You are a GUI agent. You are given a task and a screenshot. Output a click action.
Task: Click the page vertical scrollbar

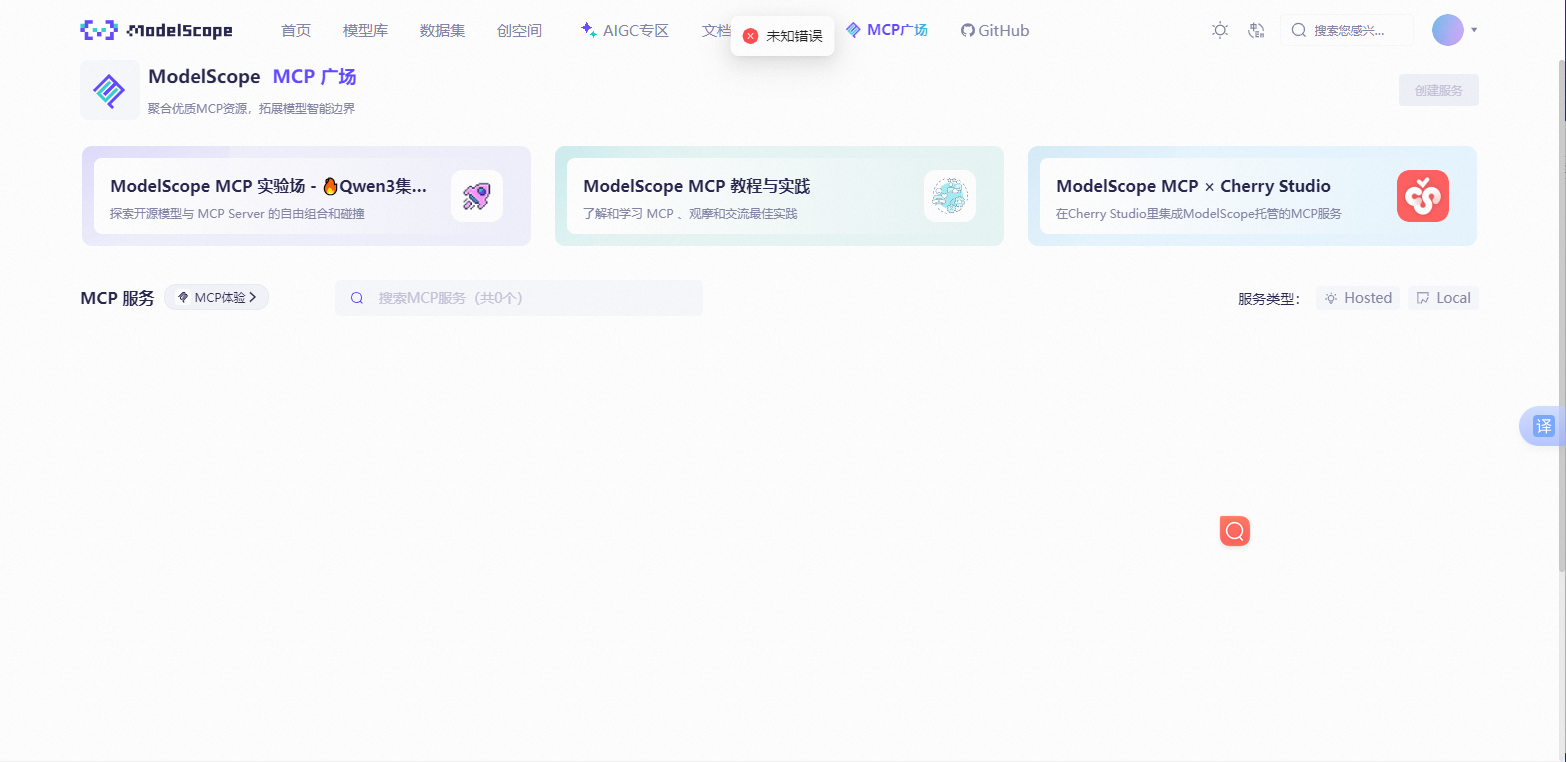click(1561, 315)
